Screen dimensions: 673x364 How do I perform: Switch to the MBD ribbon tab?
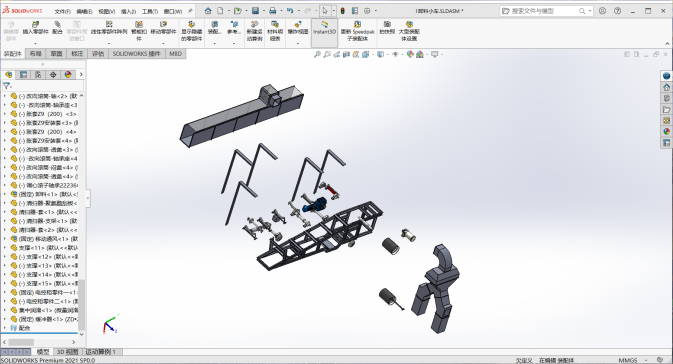[175, 54]
